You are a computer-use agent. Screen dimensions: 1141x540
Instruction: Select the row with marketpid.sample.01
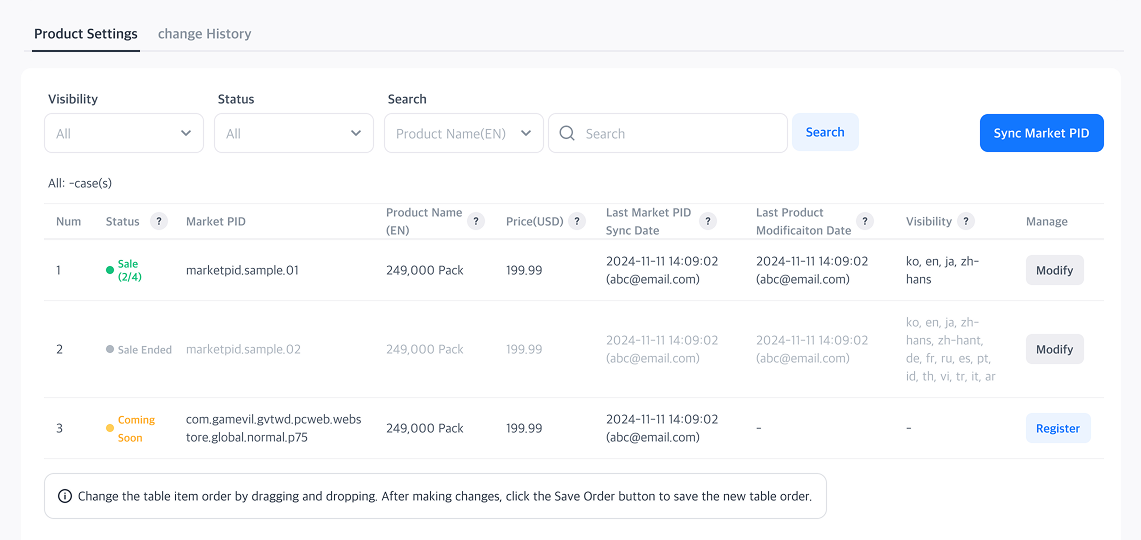(x=242, y=270)
